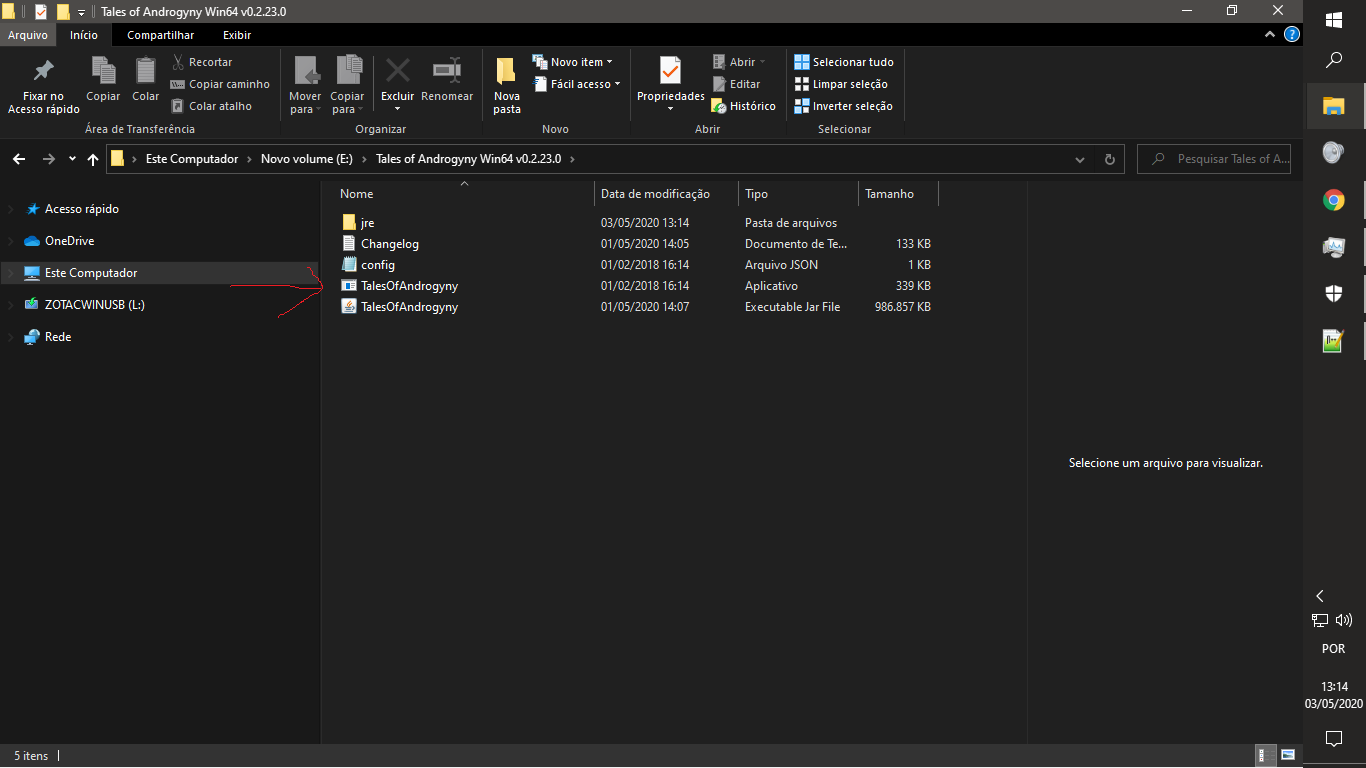Open the Novo item dropdown
1366x768 pixels.
[573, 62]
